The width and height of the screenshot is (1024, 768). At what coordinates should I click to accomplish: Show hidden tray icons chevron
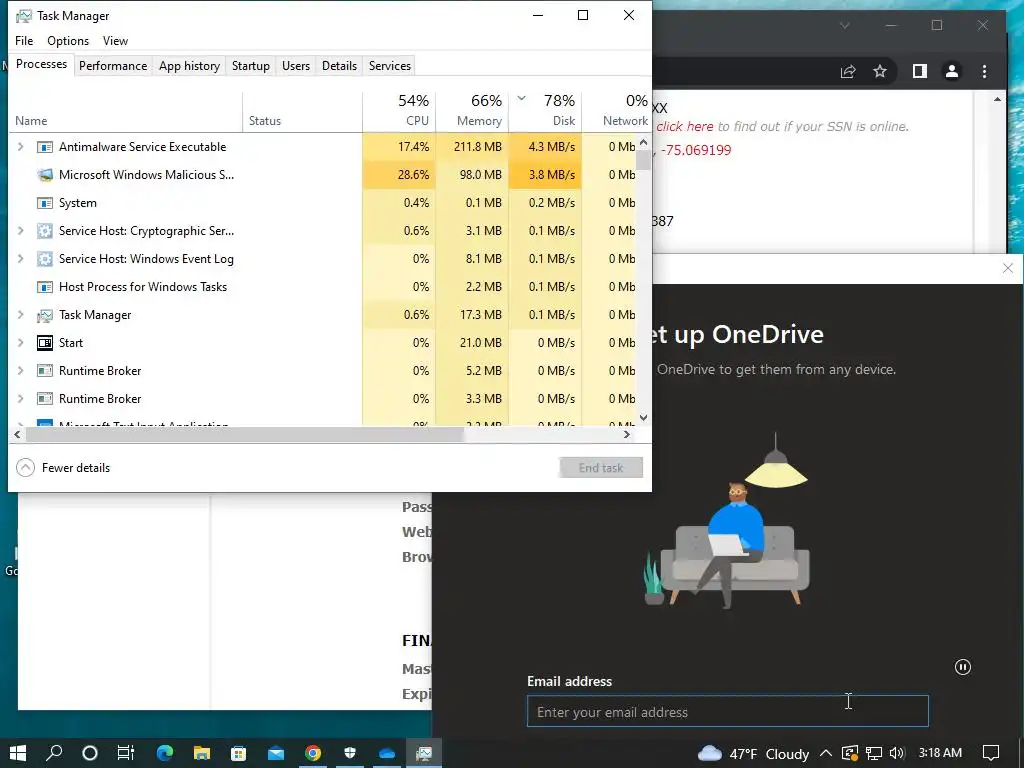tap(825, 753)
